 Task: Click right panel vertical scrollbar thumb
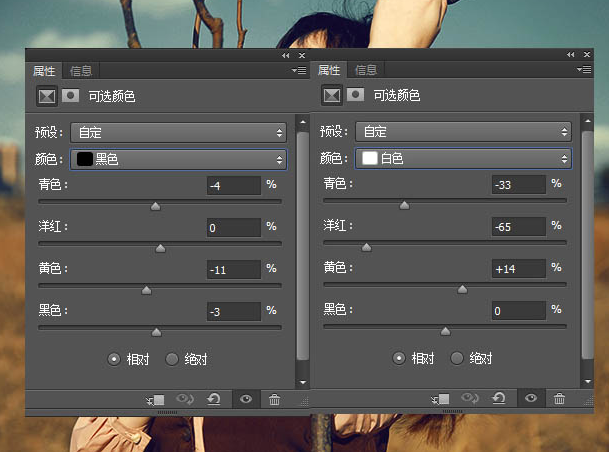588,245
